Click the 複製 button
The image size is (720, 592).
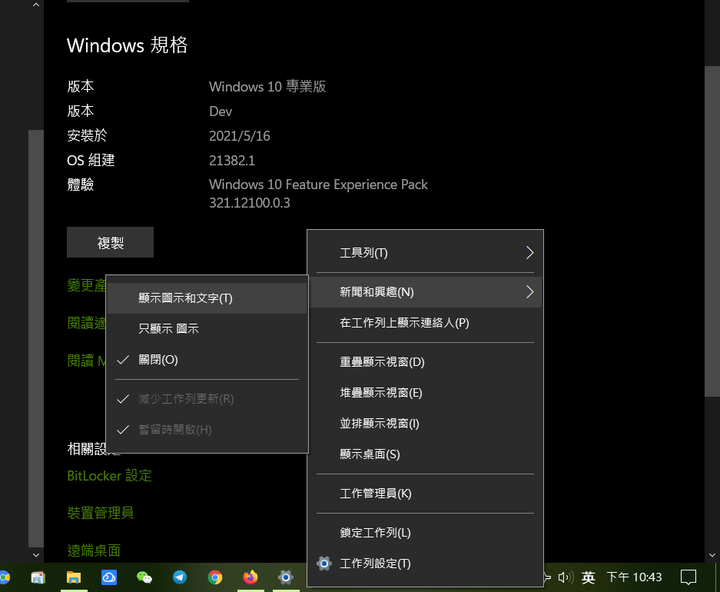(x=110, y=242)
